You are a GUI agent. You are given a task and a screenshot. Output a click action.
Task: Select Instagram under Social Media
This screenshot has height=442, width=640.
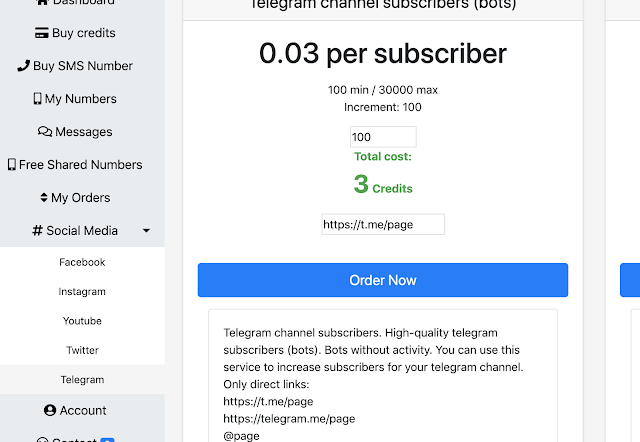point(82,291)
